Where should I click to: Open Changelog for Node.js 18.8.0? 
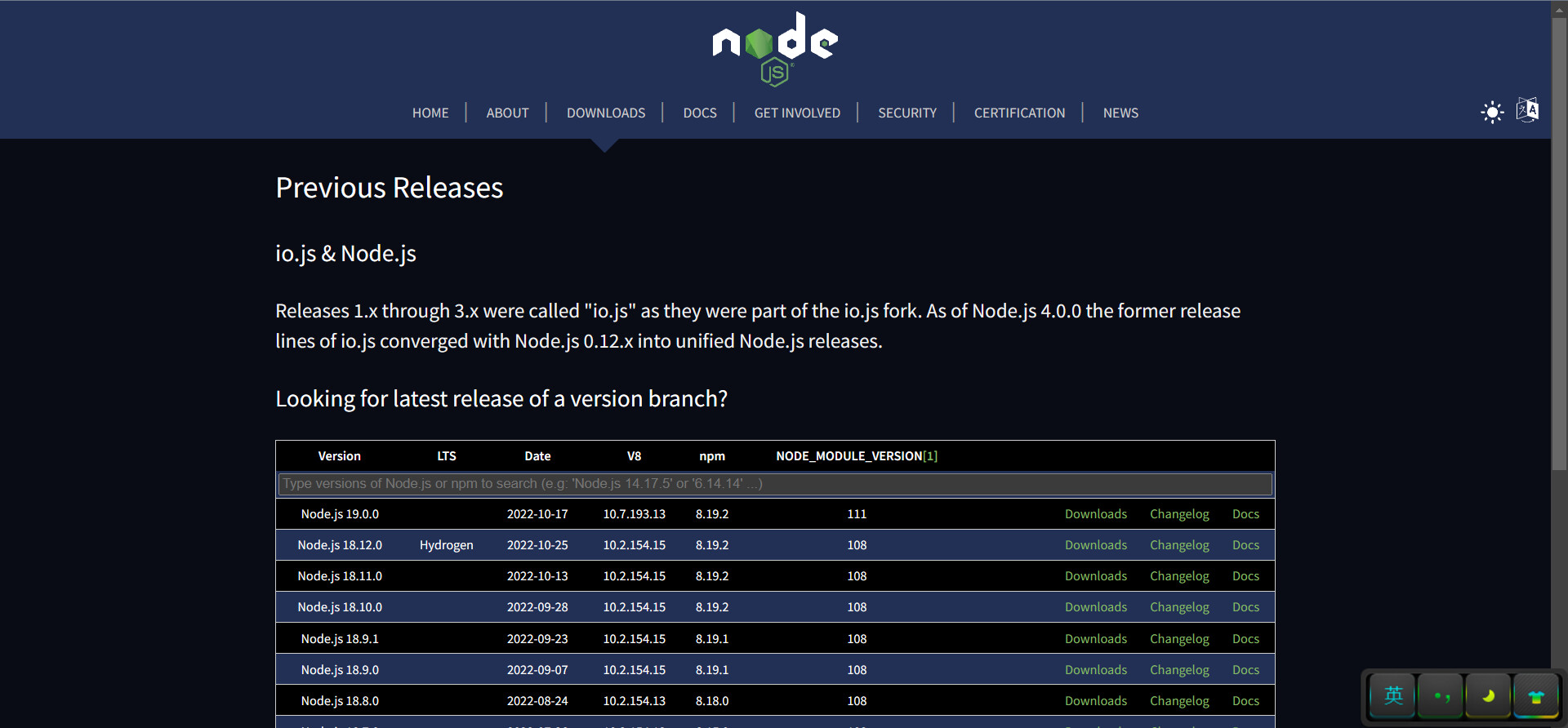(1179, 701)
